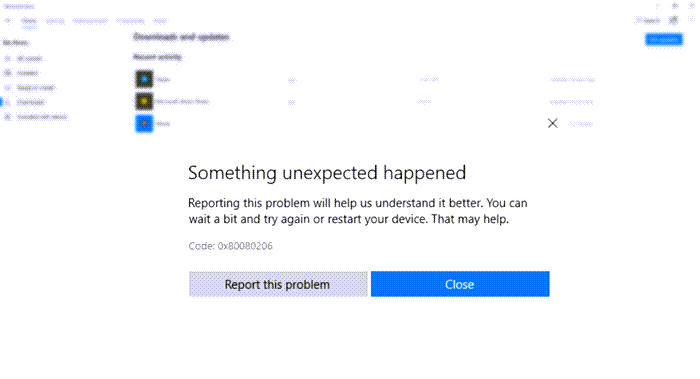Click the yellow-centered app icon in Recent activity
Image resolution: width=700 pixels, height=379 pixels.
click(144, 101)
